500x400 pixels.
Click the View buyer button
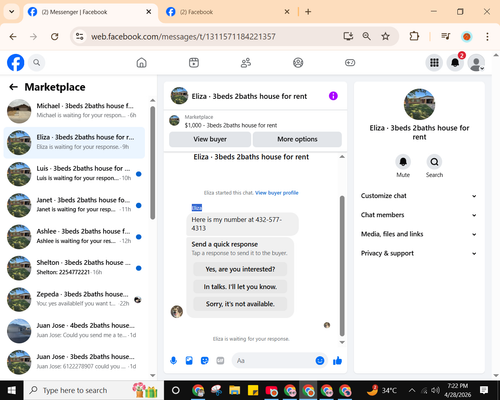click(x=210, y=139)
